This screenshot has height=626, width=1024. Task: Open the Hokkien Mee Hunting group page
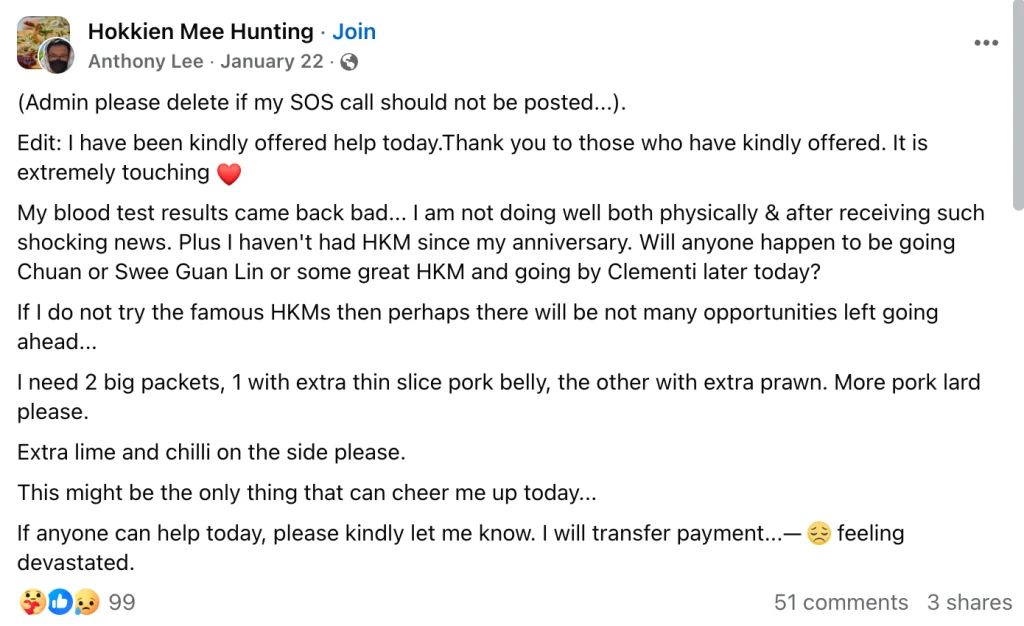pyautogui.click(x=200, y=31)
